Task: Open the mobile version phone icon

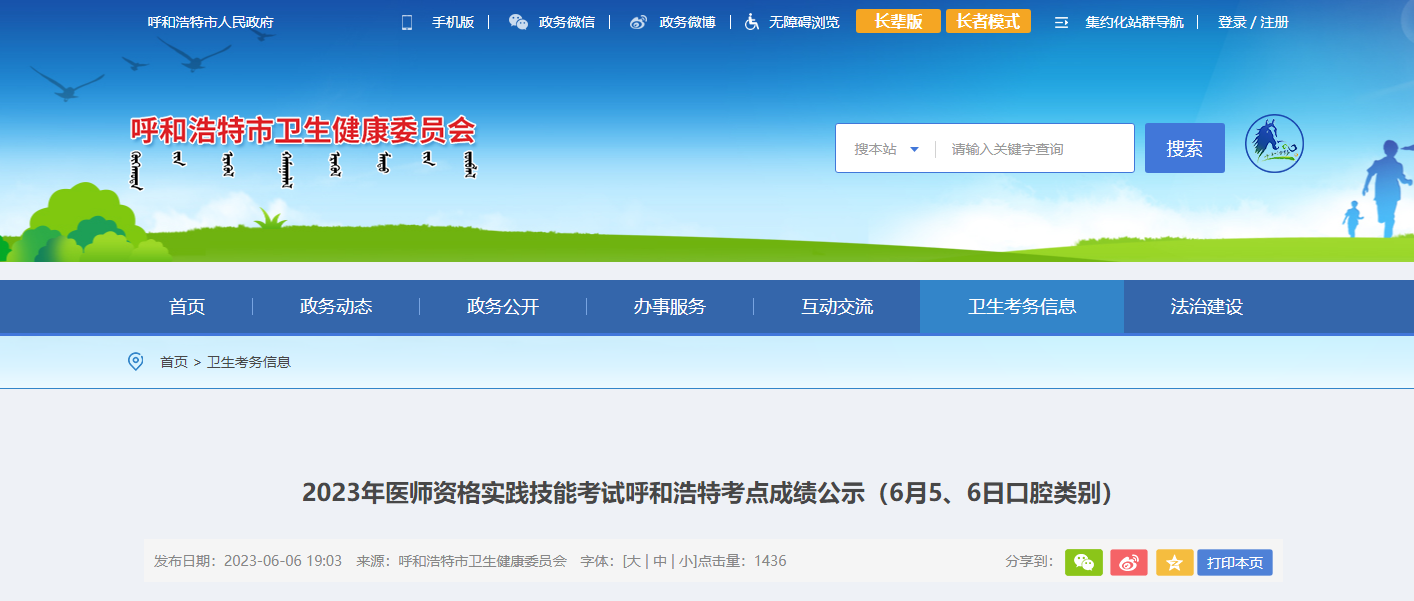Action: click(407, 22)
